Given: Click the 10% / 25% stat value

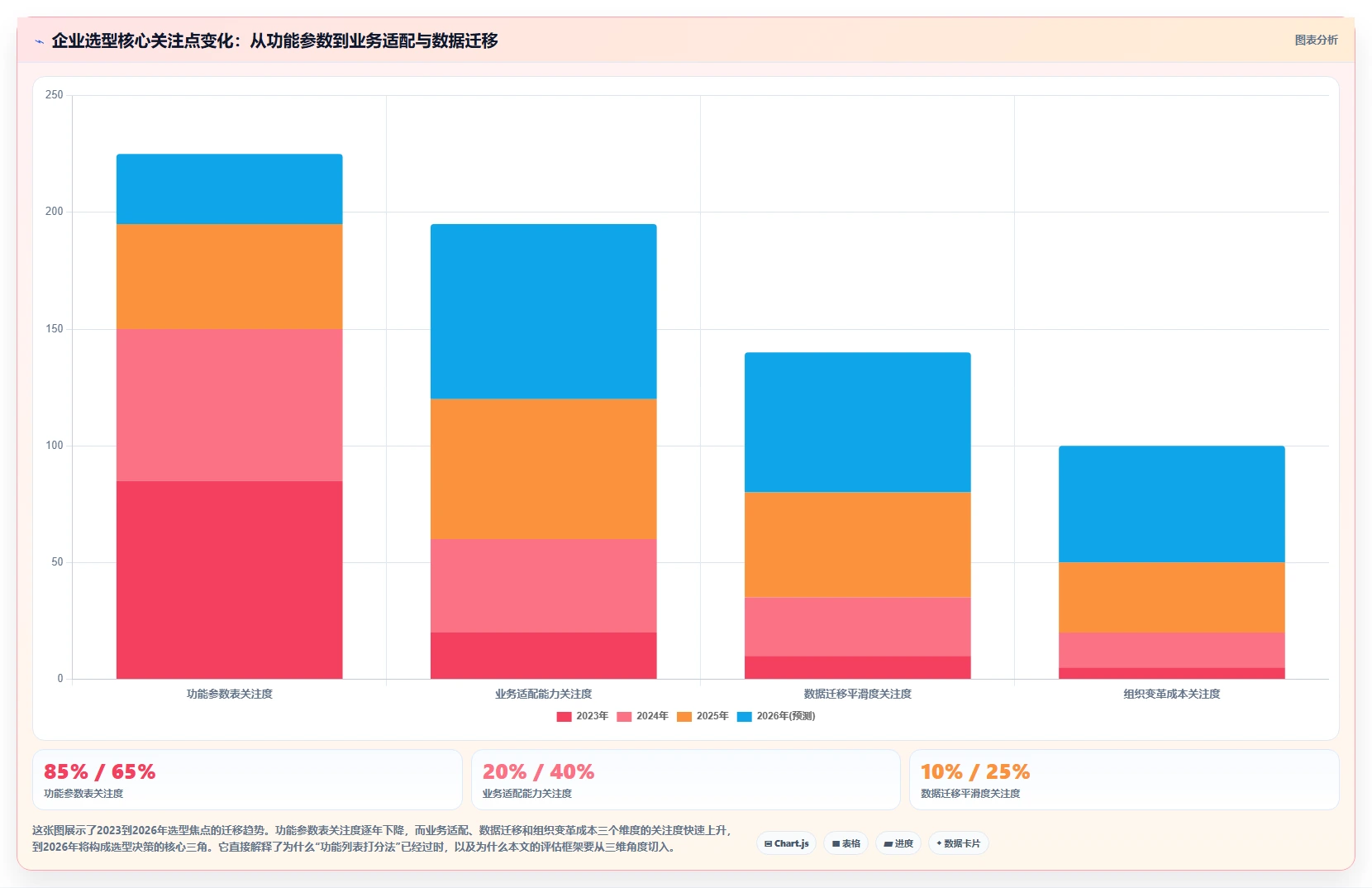Looking at the screenshot, I should coord(975,772).
